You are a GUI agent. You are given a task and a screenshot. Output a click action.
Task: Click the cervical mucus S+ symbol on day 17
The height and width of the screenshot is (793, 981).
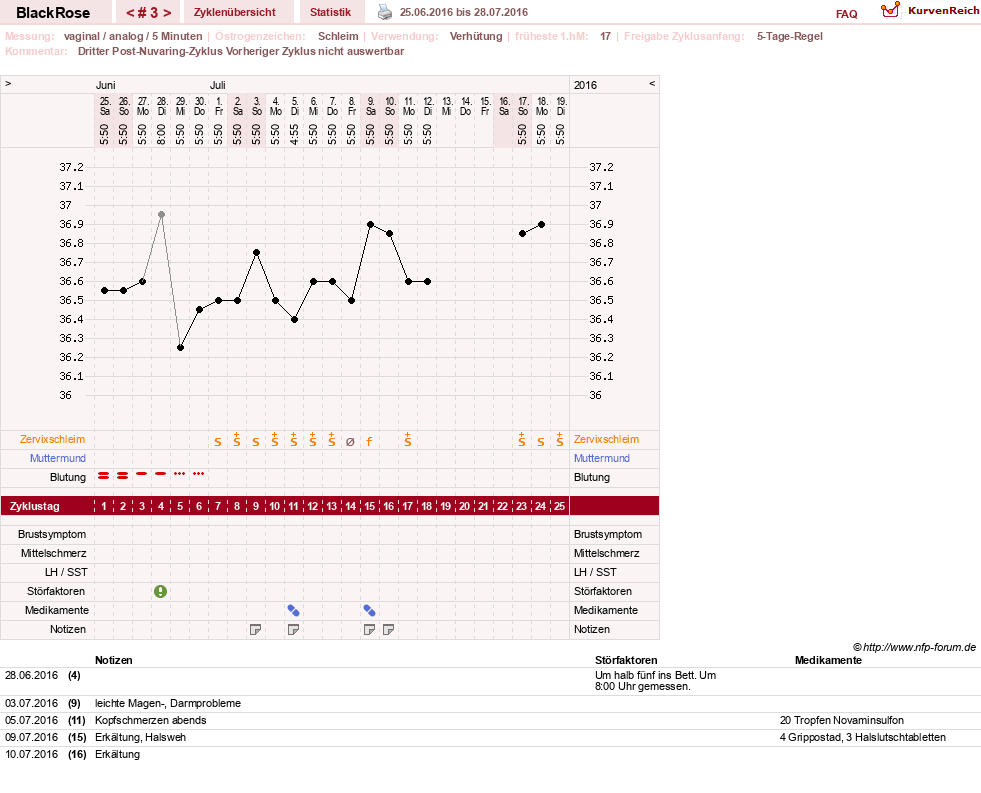pos(407,439)
